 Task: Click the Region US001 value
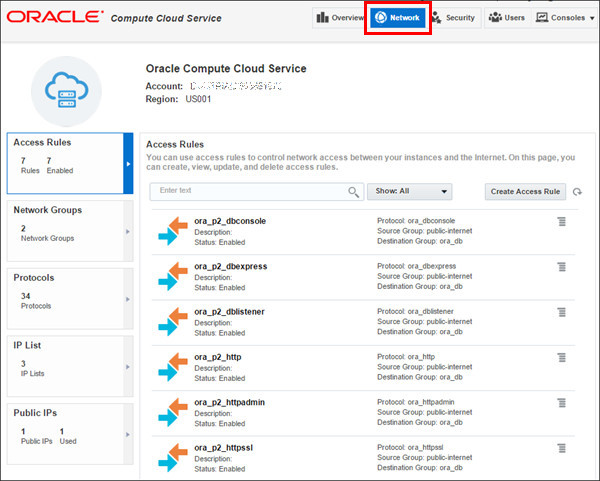[x=198, y=99]
